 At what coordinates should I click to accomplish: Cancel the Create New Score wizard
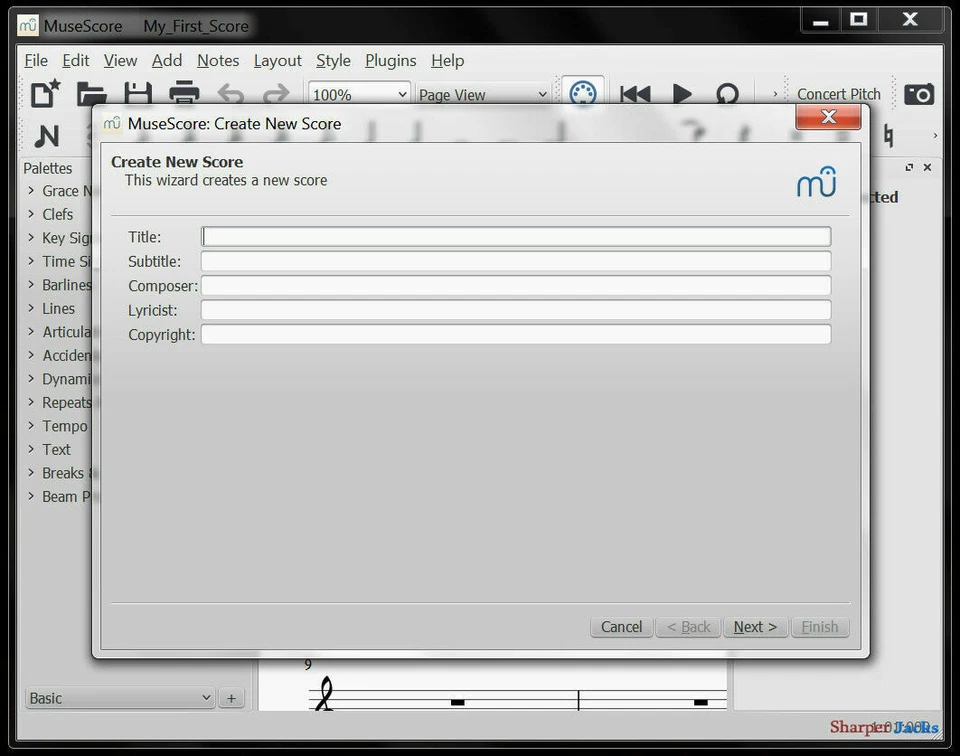(620, 627)
